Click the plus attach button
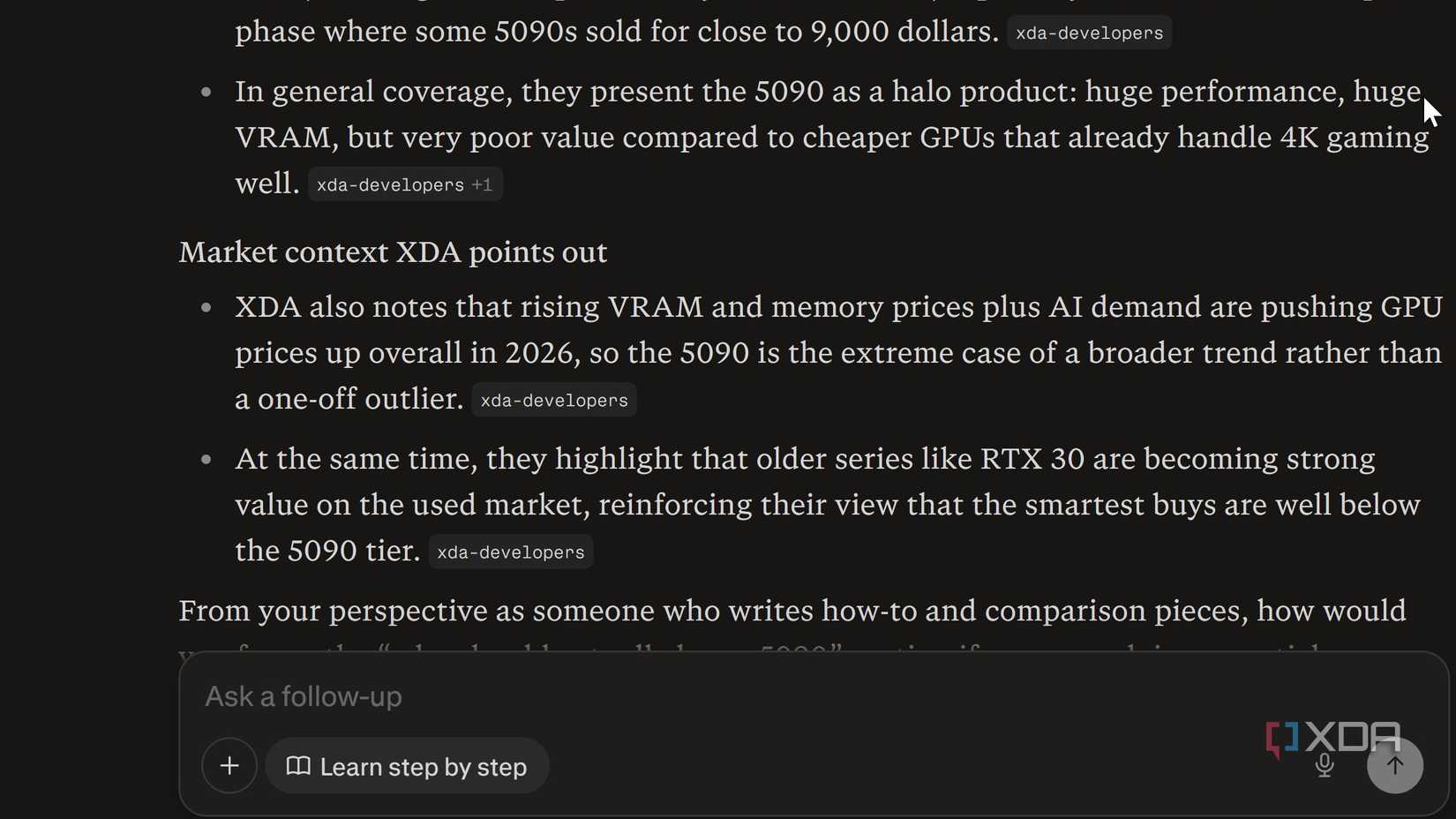Screen dimensions: 1456x819 [229, 765]
